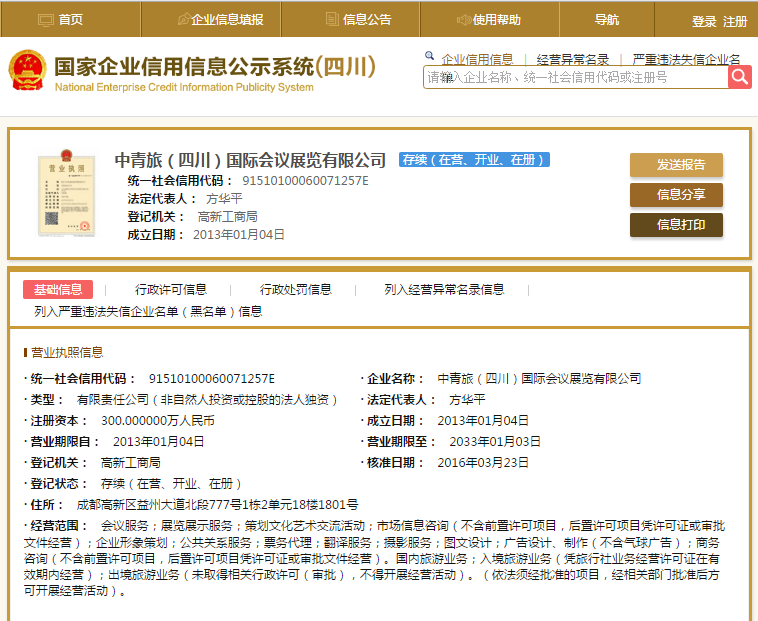758x621 pixels.
Task: Click the 营业执照信息 section heading
Action: coord(67,352)
